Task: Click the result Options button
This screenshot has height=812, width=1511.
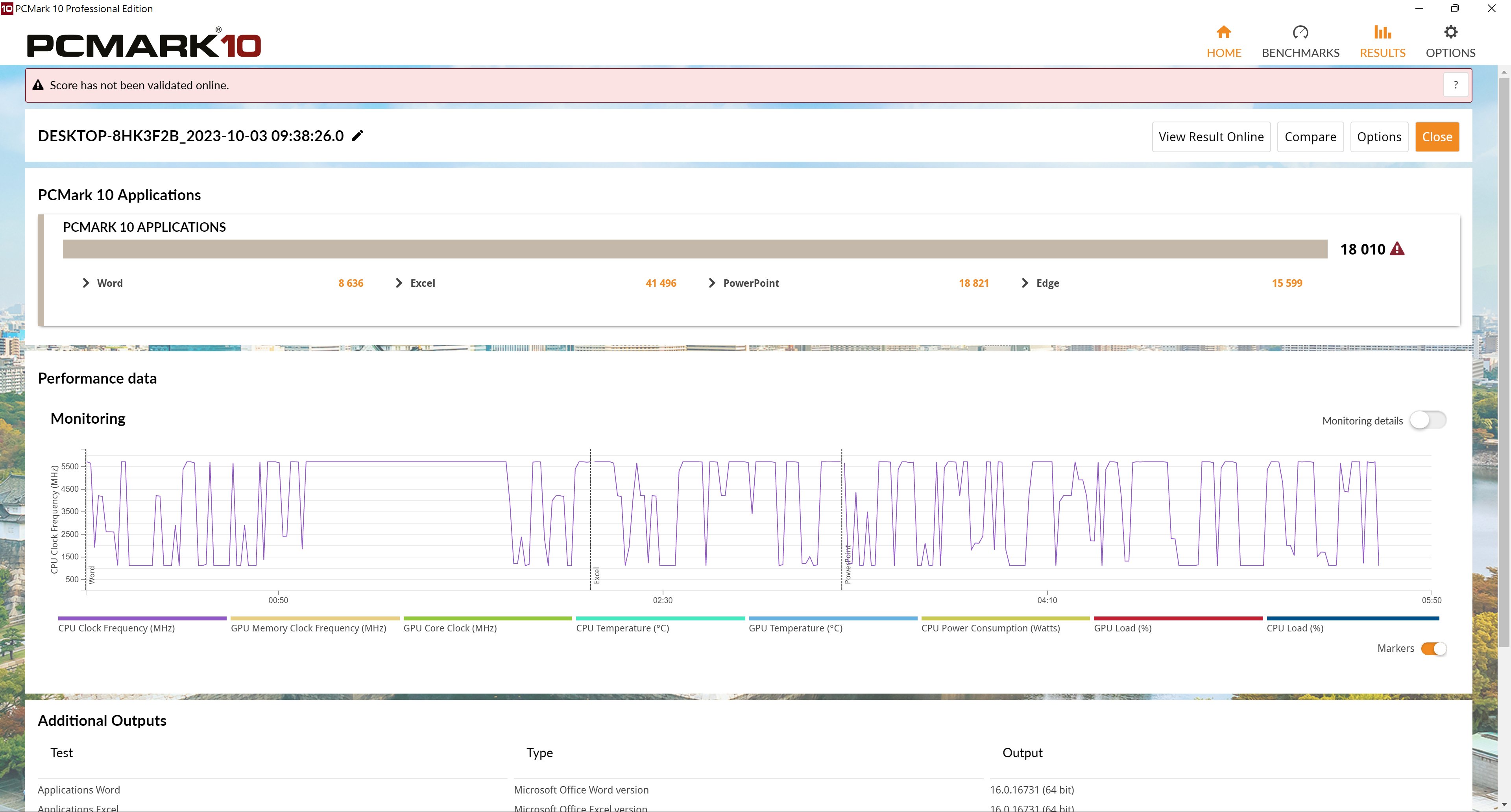Action: click(x=1378, y=137)
